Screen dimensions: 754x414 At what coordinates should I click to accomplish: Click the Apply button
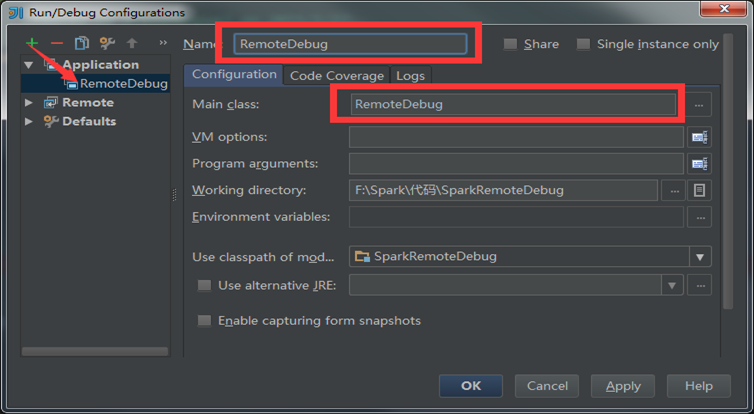[x=623, y=386]
